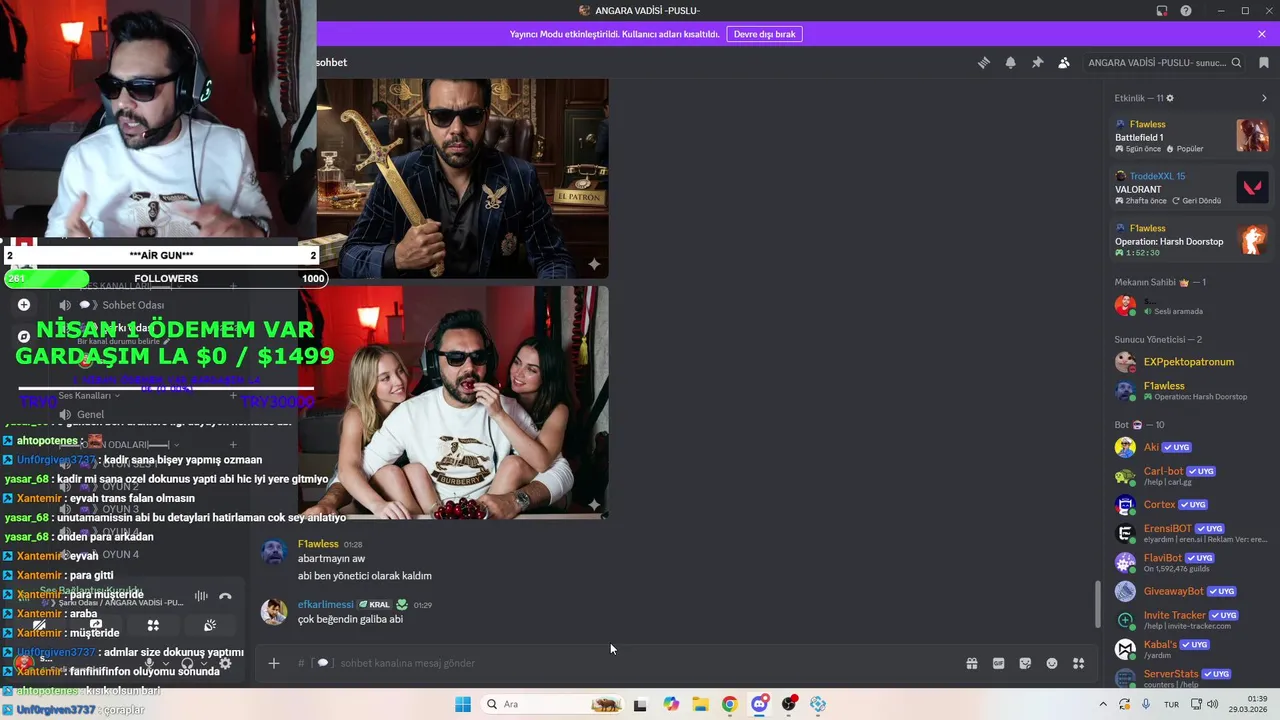Open input device options arrow beside microphone
Viewport: 1280px width, 720px height.
tap(165, 663)
